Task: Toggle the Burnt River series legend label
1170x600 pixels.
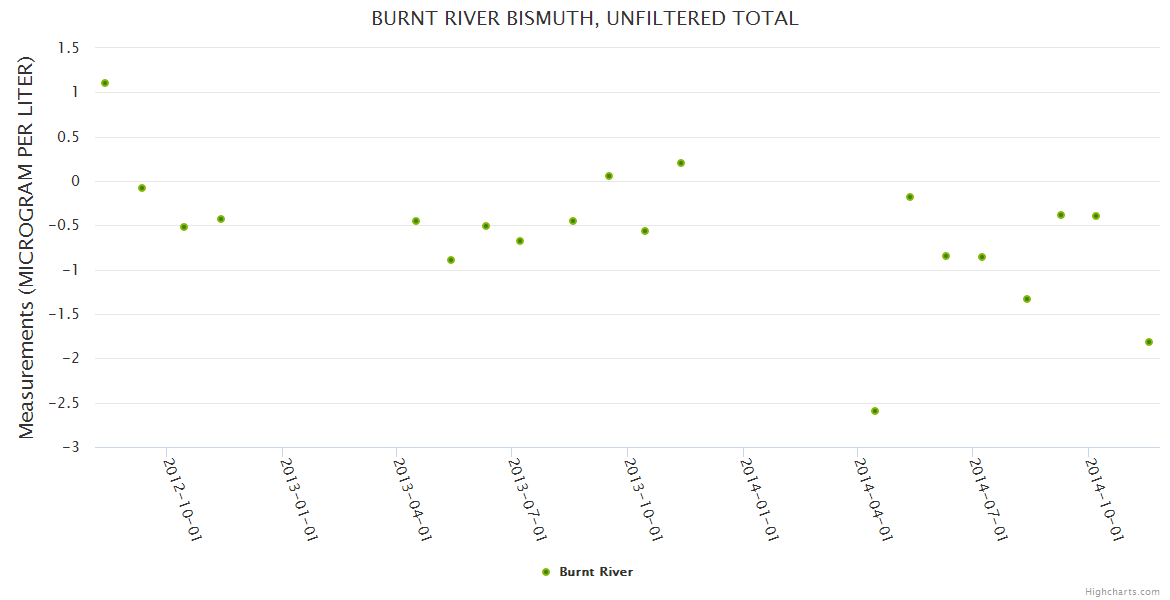Action: [596, 572]
